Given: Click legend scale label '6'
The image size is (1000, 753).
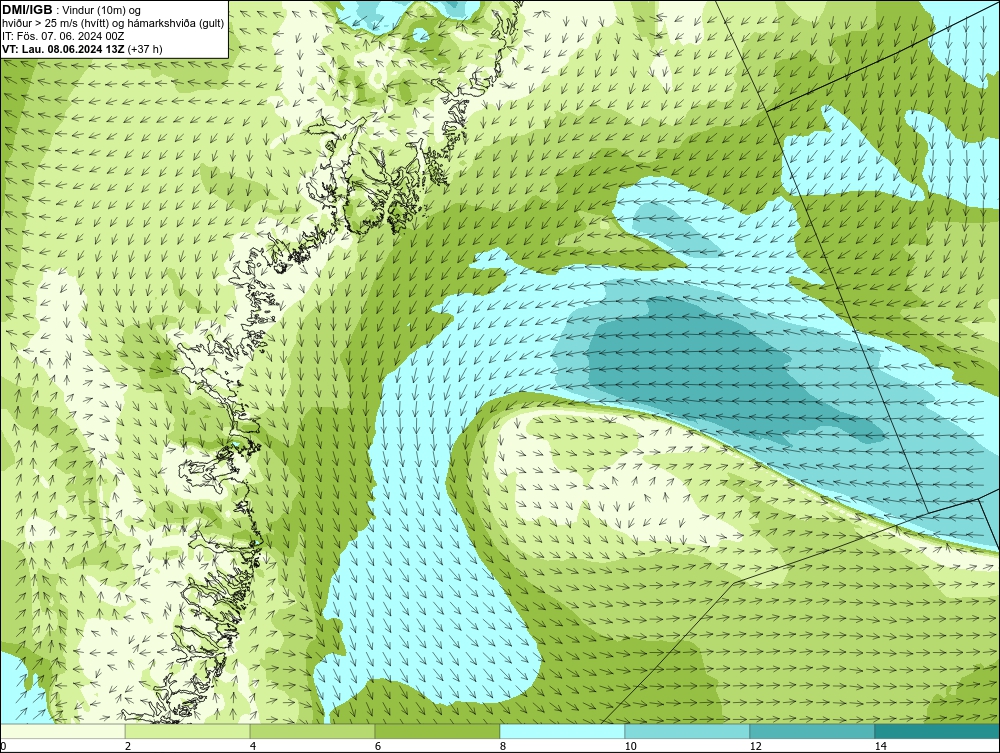Looking at the screenshot, I should click(x=378, y=747).
